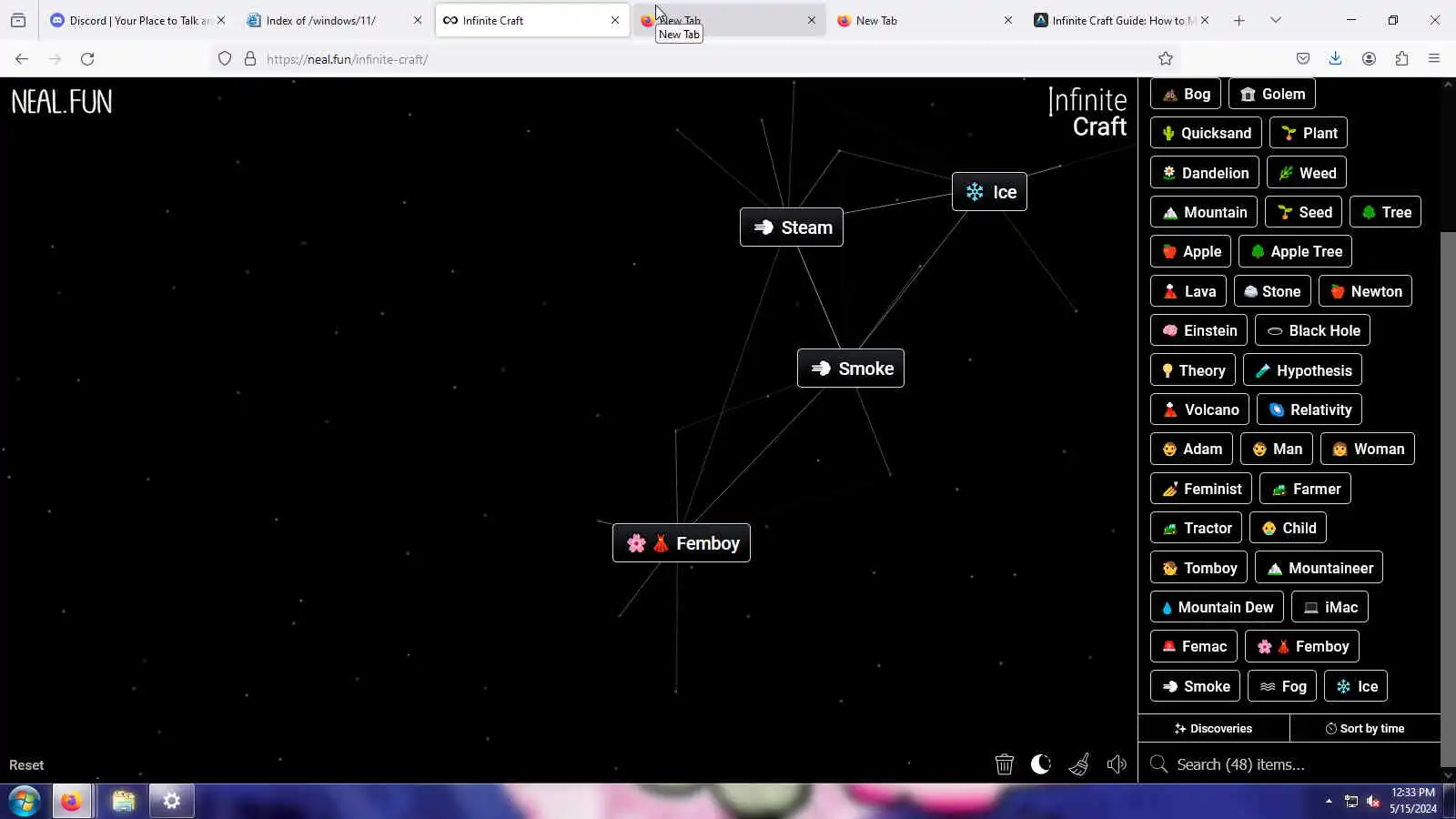The height and width of the screenshot is (819, 1456).
Task: Click the Tree item in sidebar
Action: pos(1385,212)
